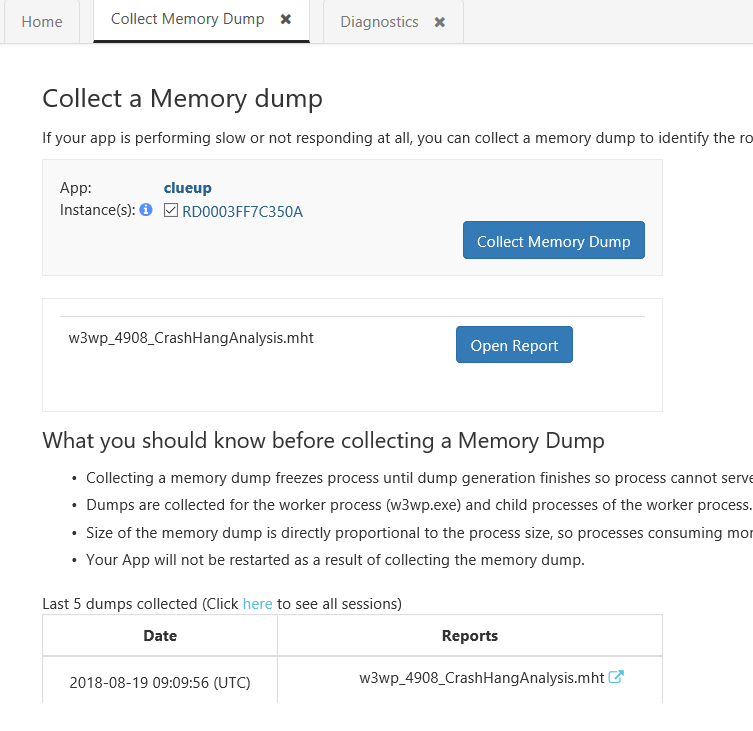
Task: Open Report for w3wp_4908 analysis
Action: (x=514, y=345)
